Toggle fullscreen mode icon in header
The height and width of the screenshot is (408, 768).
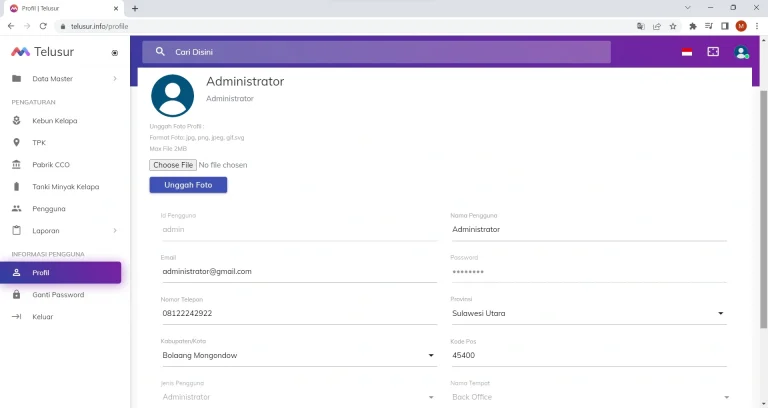713,51
